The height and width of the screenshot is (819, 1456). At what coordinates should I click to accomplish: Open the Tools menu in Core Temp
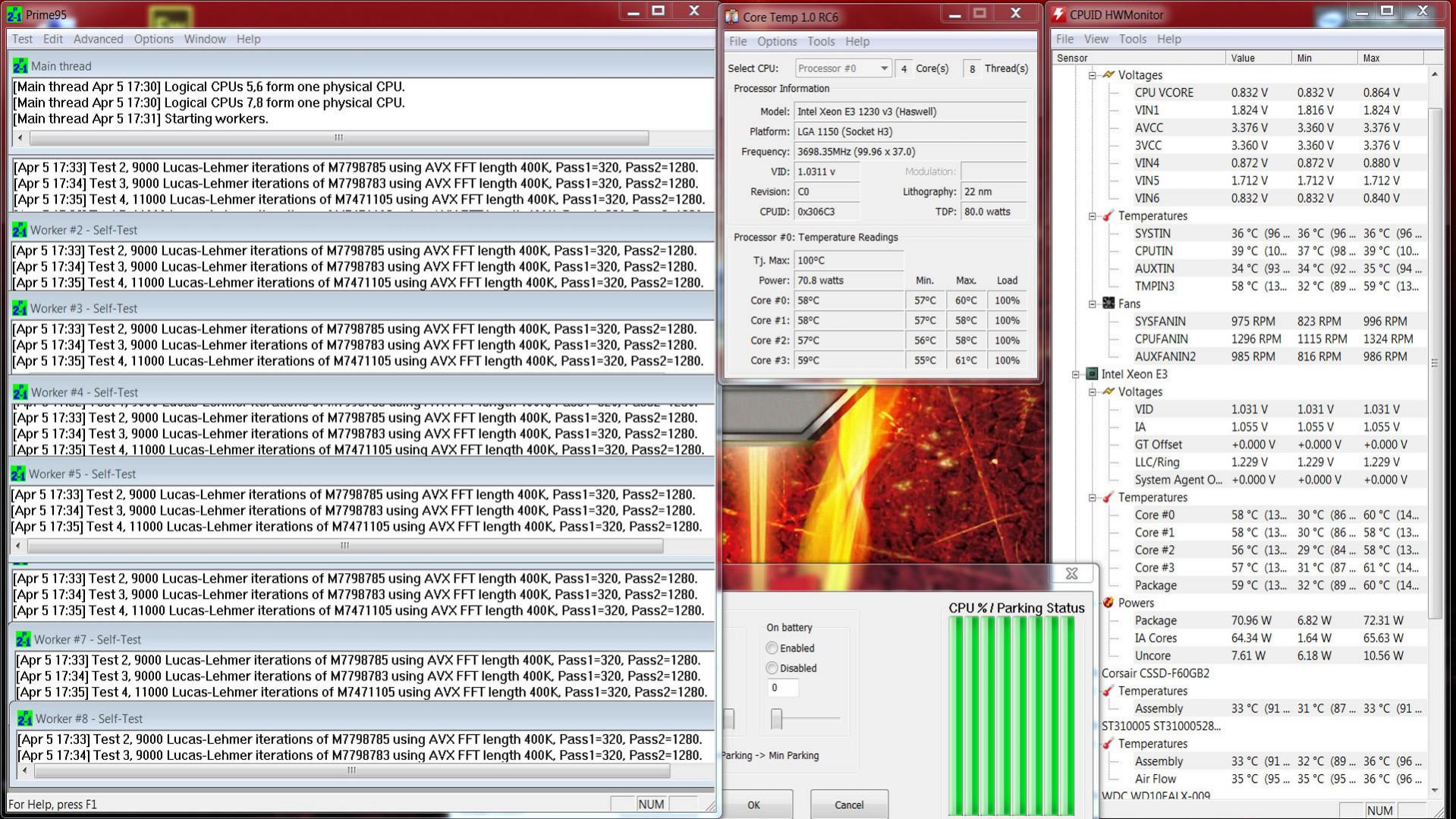(821, 42)
